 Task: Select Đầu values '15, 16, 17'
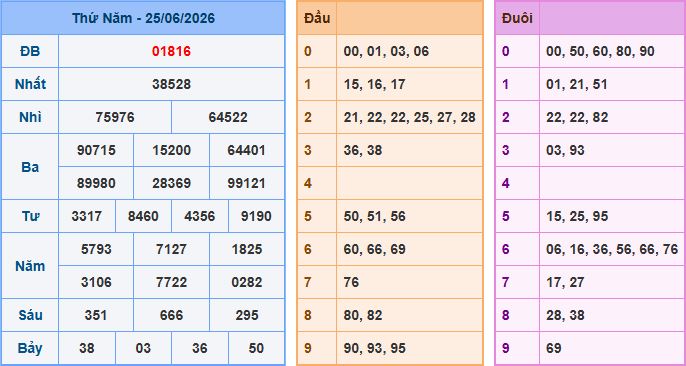point(374,84)
